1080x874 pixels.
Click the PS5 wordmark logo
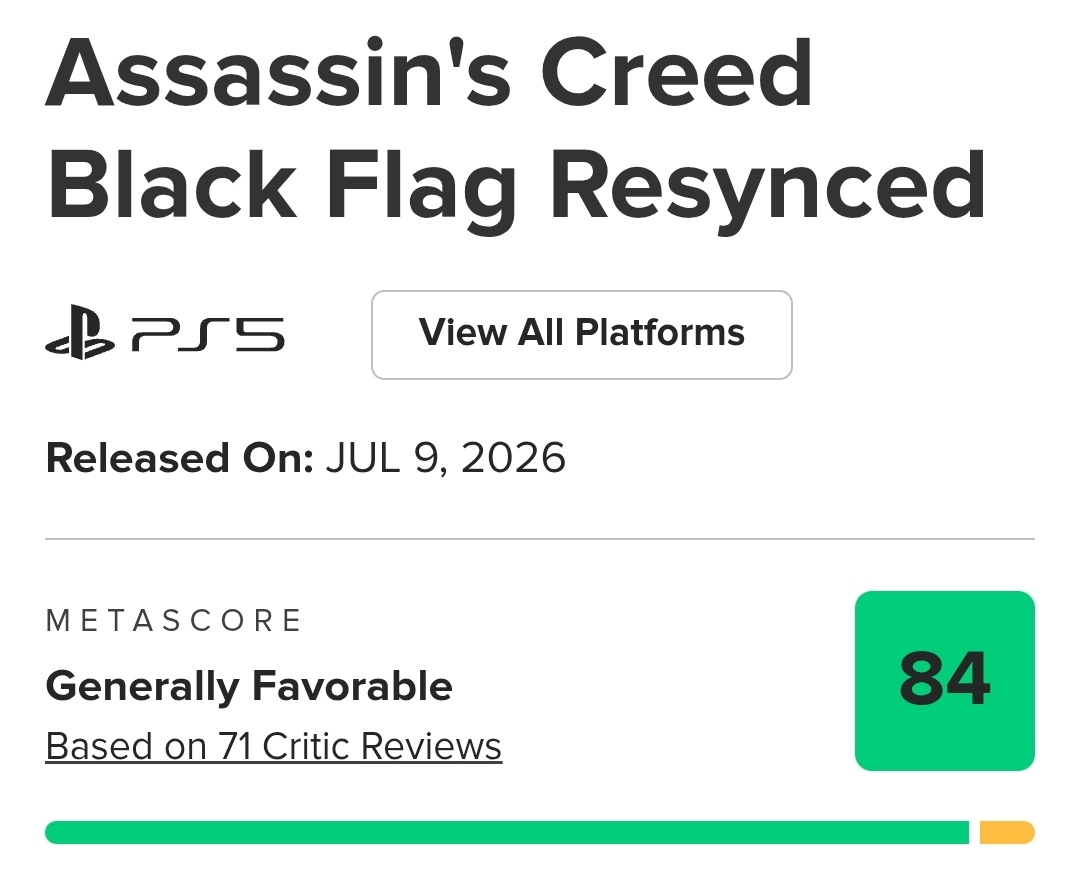point(207,334)
